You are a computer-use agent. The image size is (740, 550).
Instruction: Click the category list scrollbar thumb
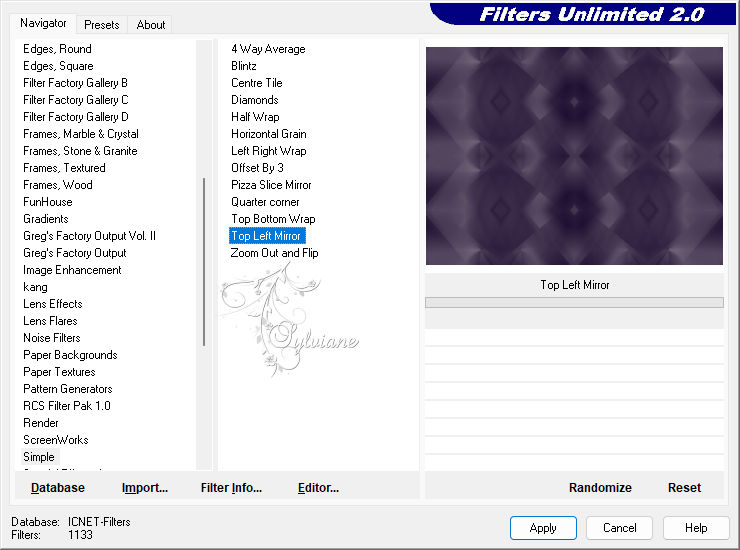[x=204, y=262]
